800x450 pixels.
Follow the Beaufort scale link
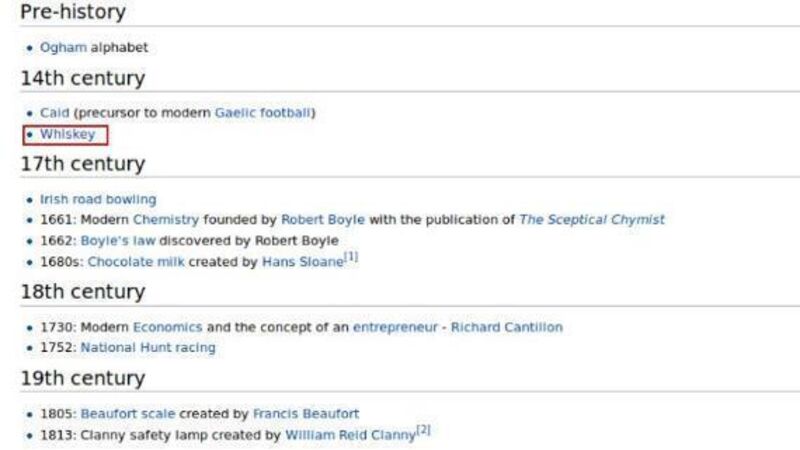[x=128, y=413]
